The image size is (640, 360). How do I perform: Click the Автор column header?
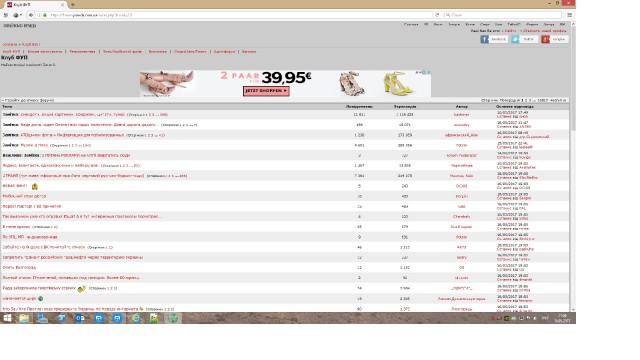tap(462, 107)
